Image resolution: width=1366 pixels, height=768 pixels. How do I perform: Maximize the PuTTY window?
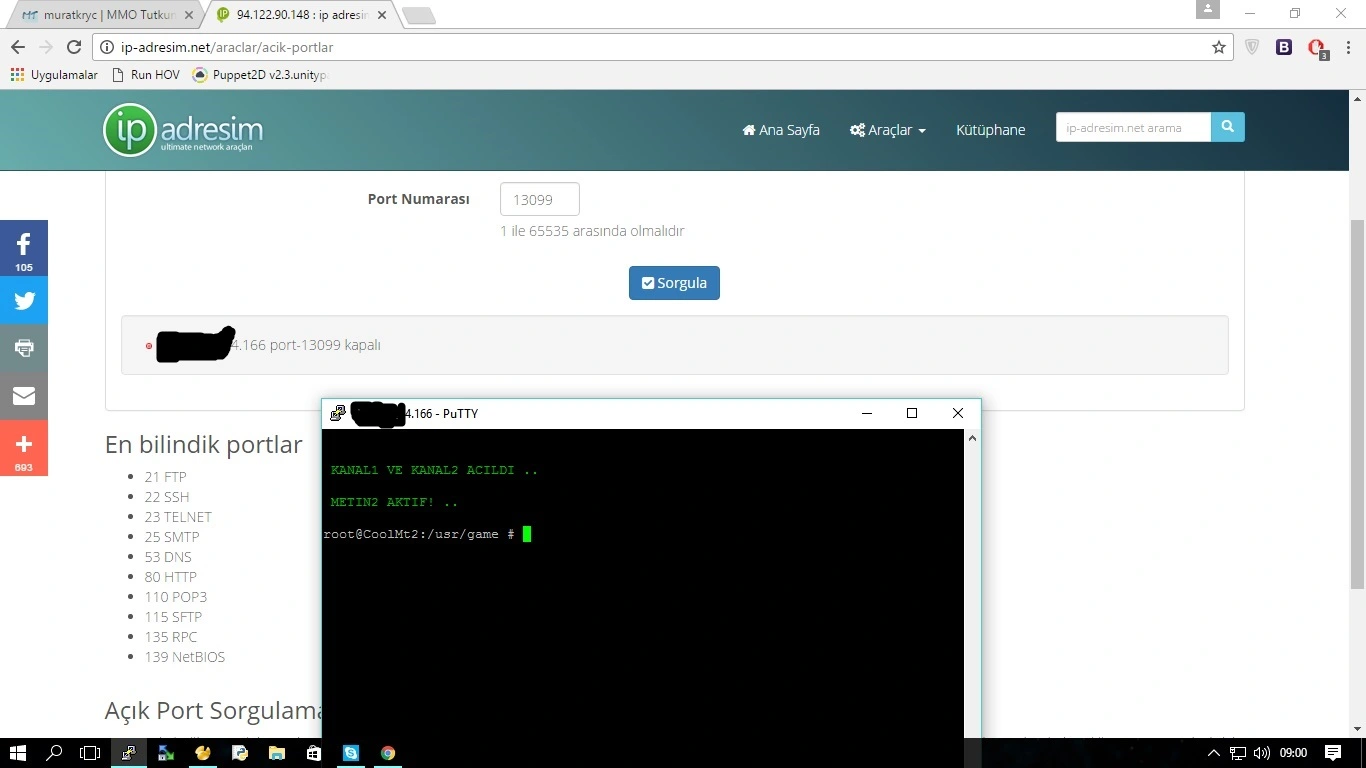911,413
